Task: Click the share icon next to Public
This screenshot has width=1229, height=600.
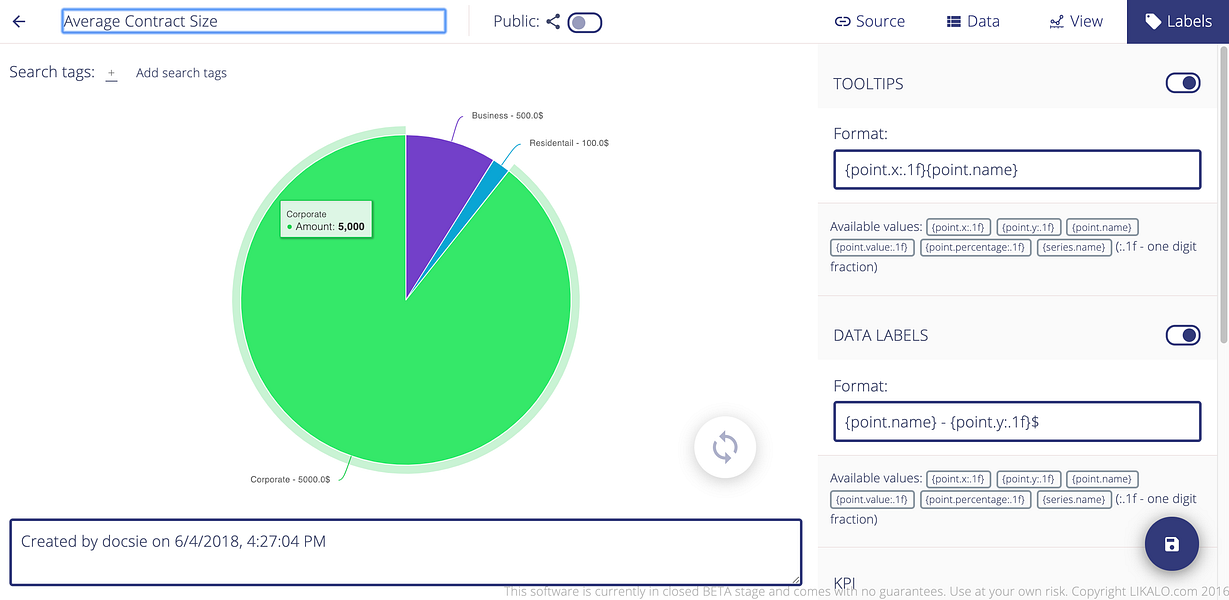Action: (553, 21)
